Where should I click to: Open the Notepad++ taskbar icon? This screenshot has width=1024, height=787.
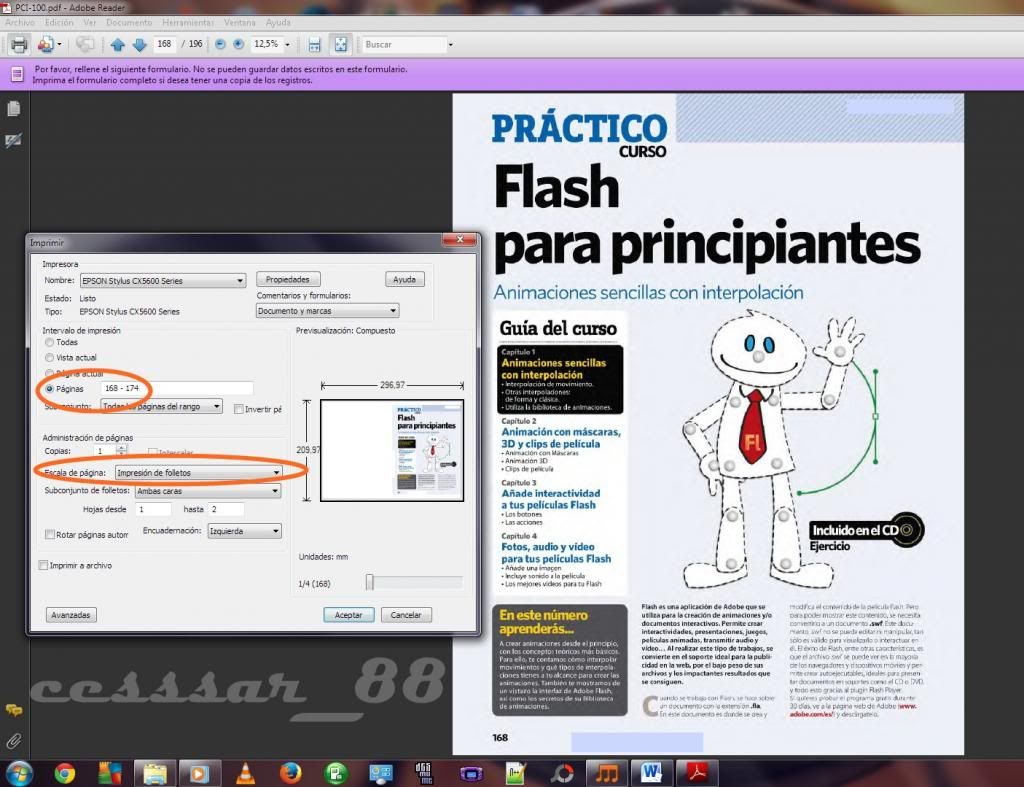515,773
